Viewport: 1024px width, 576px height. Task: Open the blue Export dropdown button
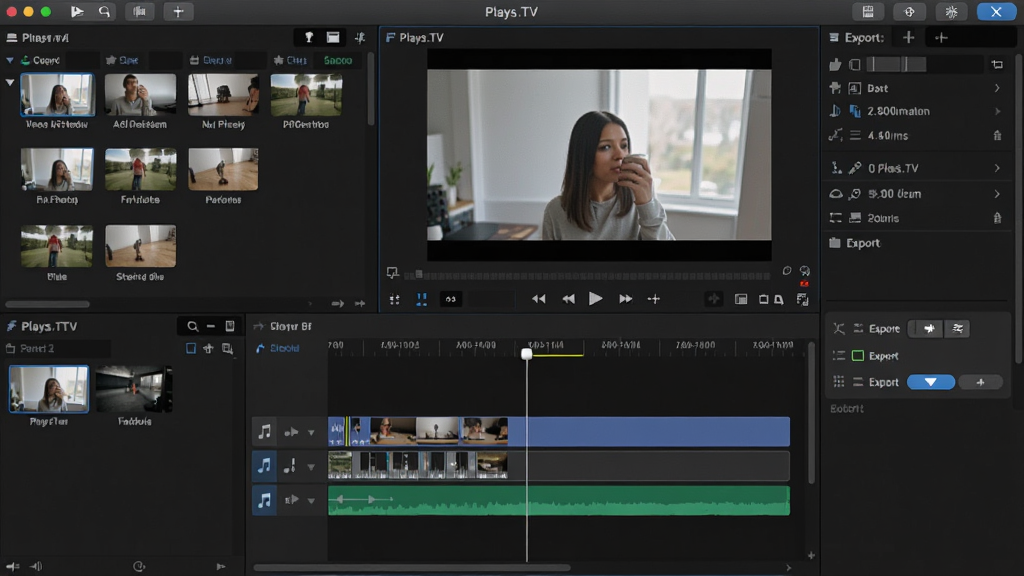(931, 382)
